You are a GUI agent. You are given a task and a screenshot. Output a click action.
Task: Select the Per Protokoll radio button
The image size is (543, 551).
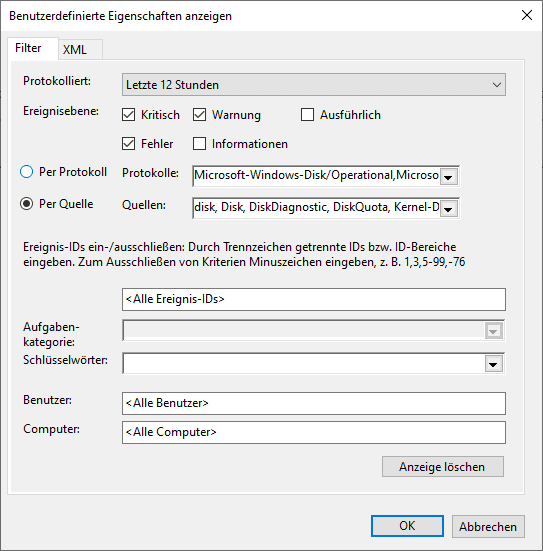point(27,172)
